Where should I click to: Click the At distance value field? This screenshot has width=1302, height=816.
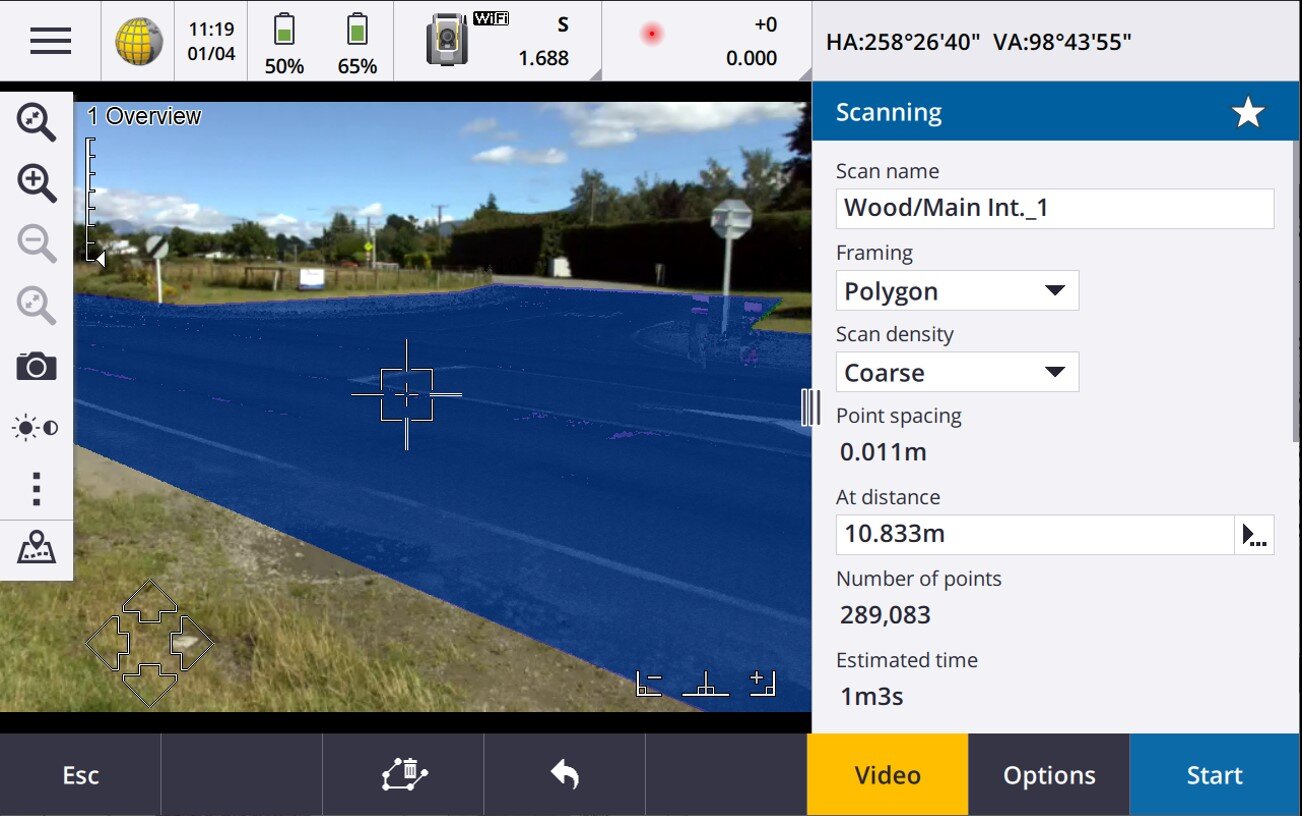1035,535
